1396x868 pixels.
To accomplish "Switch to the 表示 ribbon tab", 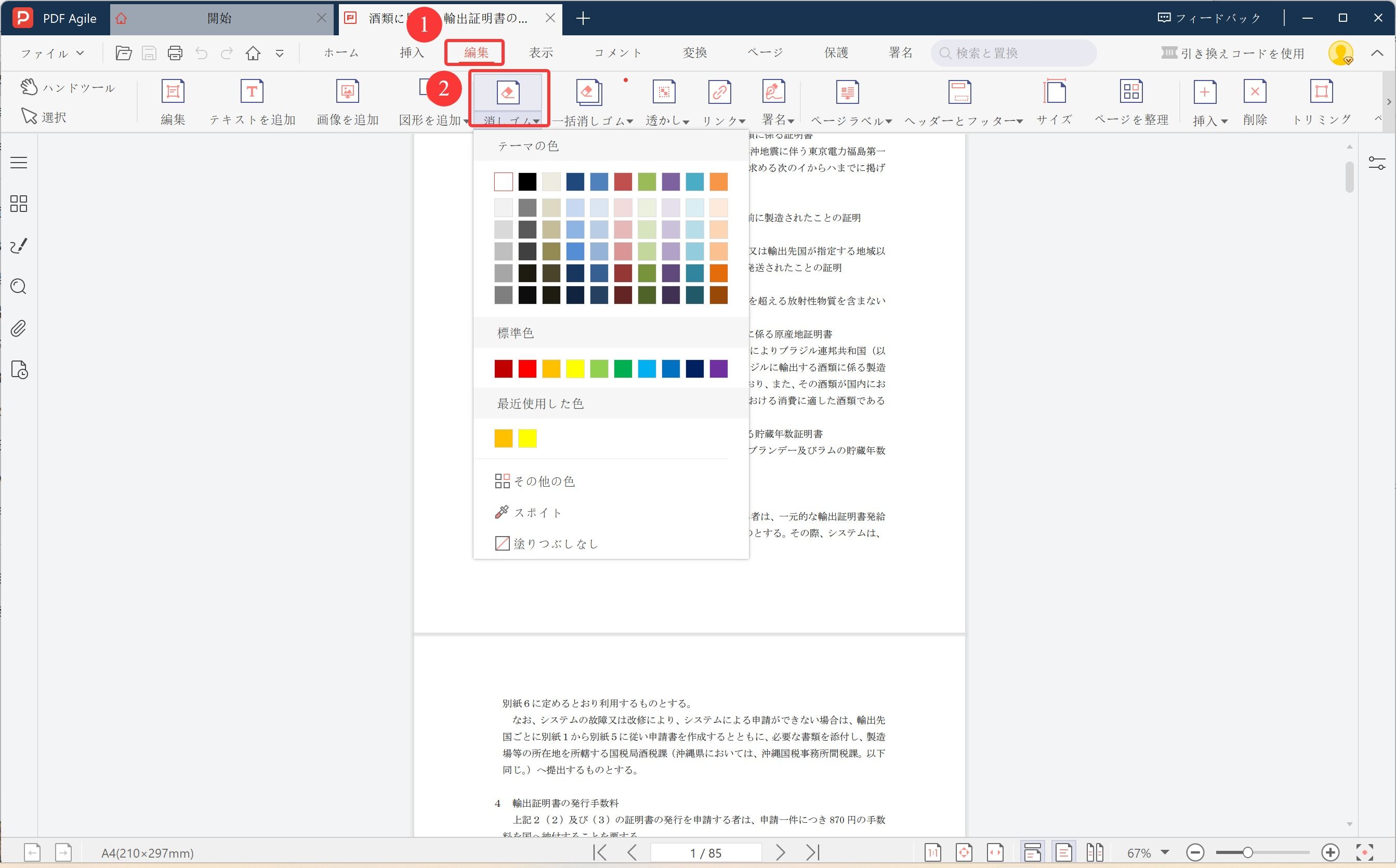I will click(x=541, y=52).
